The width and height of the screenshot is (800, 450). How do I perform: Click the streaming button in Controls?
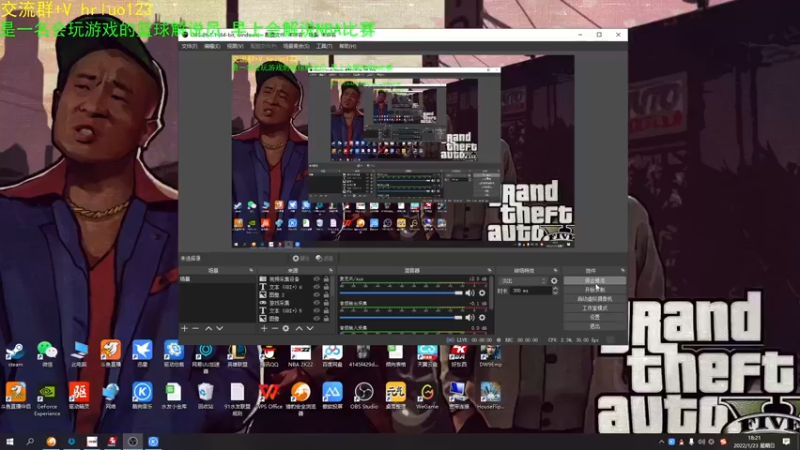[594, 281]
